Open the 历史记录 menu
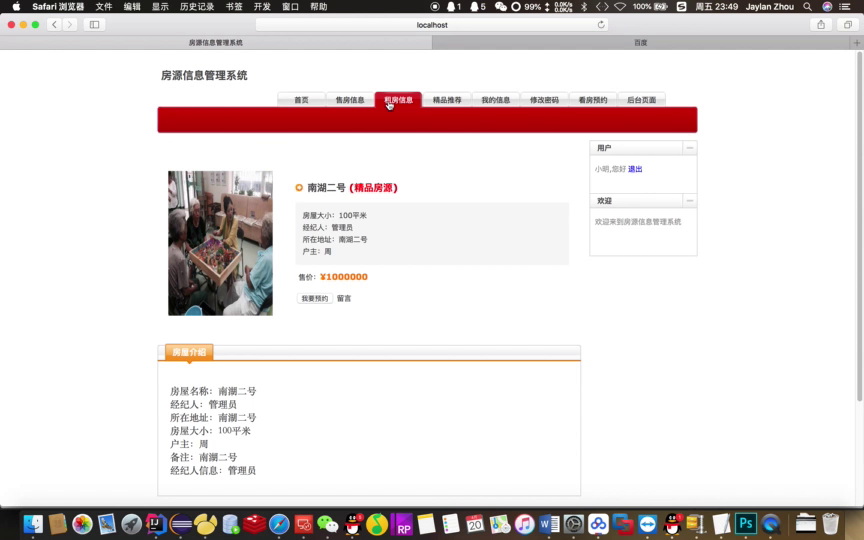This screenshot has width=864, height=540. pos(197,7)
